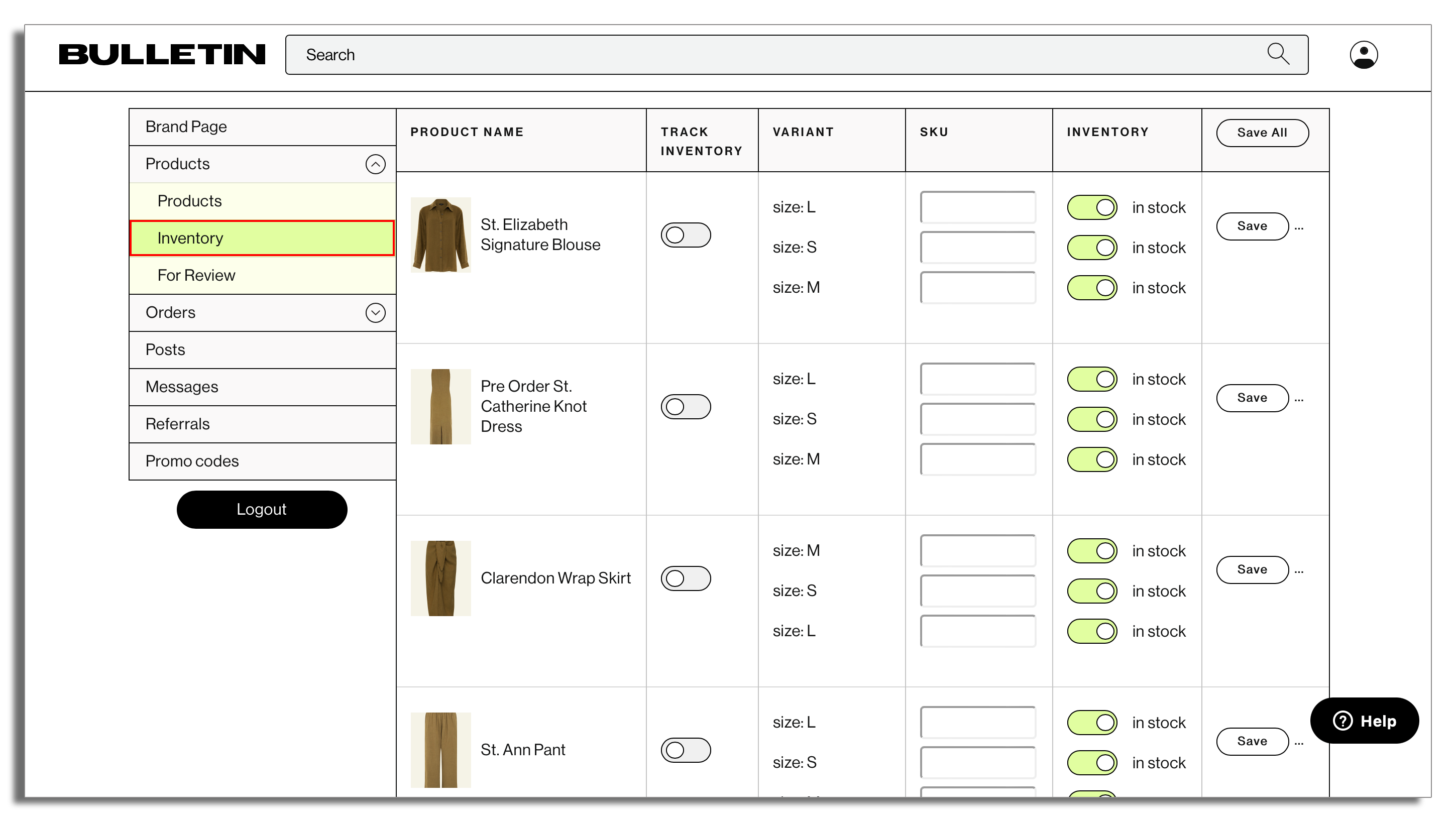Select Inventory in the sidebar
This screenshot has width=1456, height=822.
pyautogui.click(x=262, y=239)
